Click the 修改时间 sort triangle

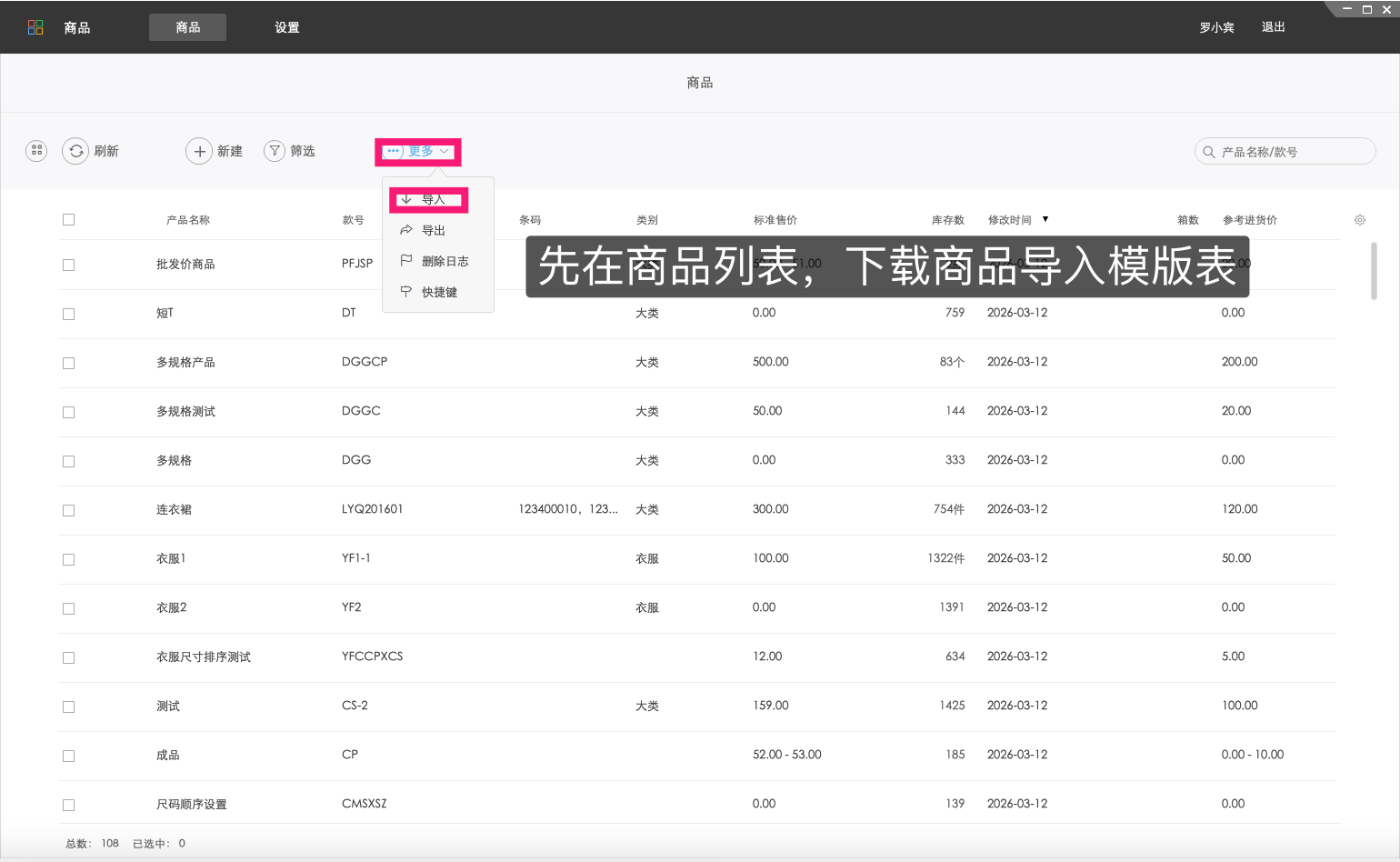coord(1045,219)
